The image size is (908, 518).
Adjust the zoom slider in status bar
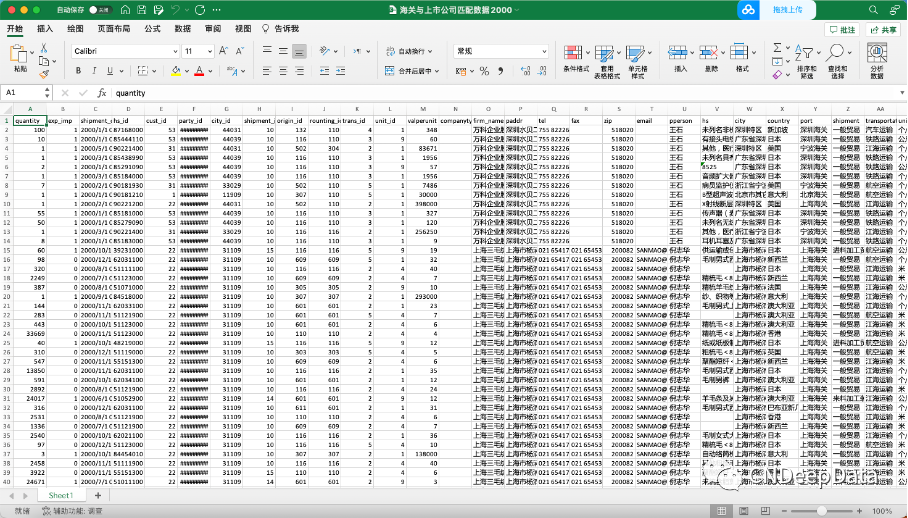(821, 511)
